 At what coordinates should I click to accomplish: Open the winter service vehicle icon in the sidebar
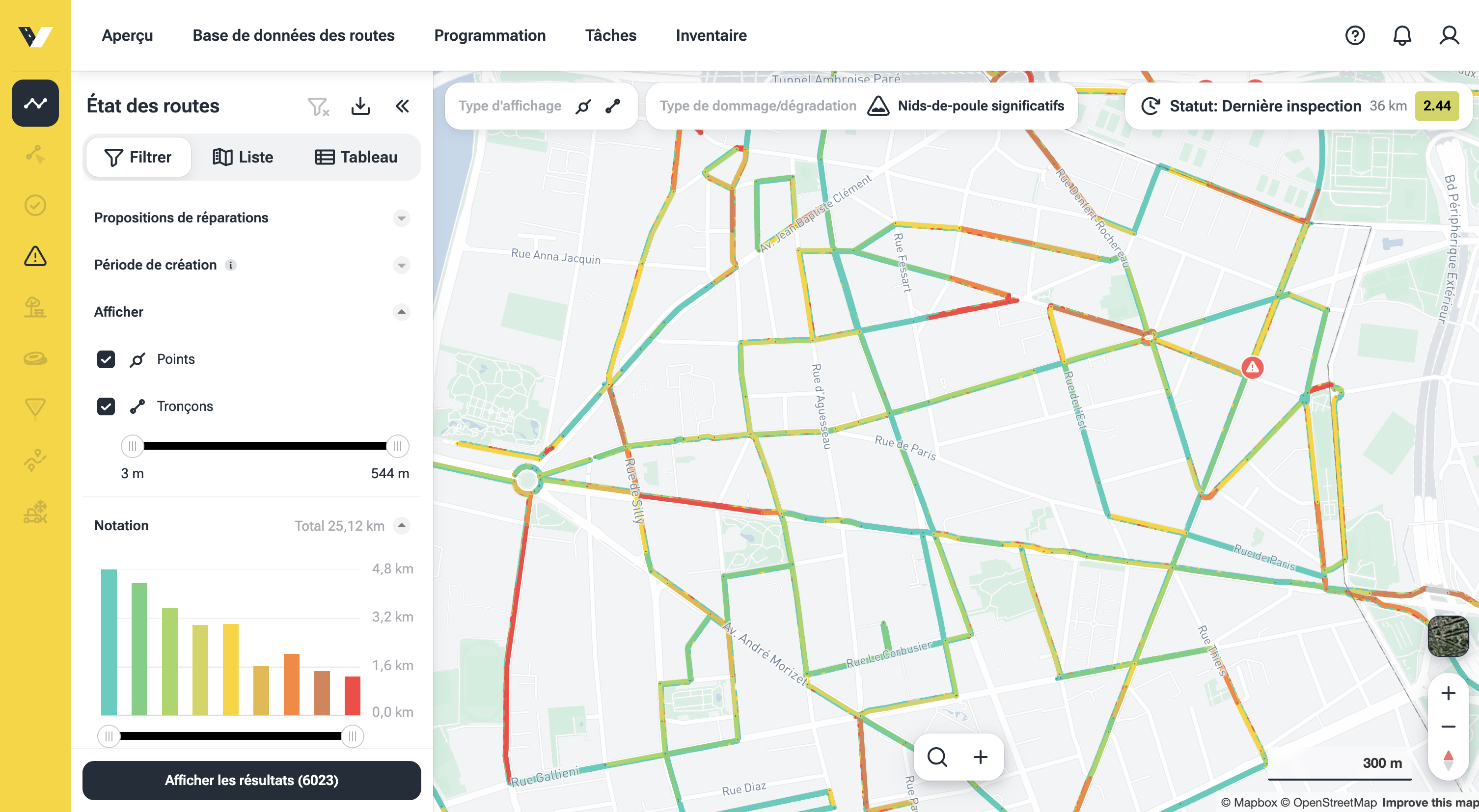pos(35,511)
